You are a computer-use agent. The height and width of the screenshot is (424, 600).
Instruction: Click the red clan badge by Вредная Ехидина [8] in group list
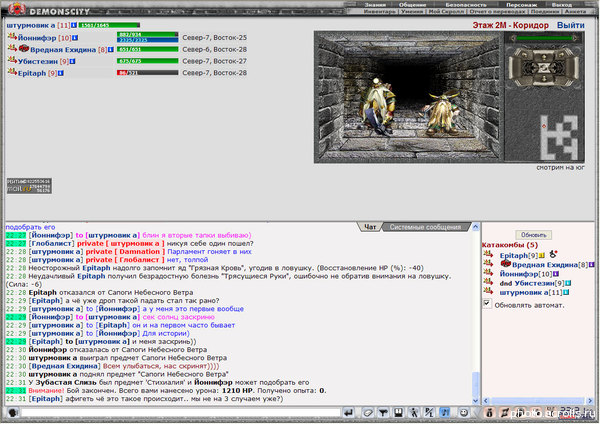(24, 48)
